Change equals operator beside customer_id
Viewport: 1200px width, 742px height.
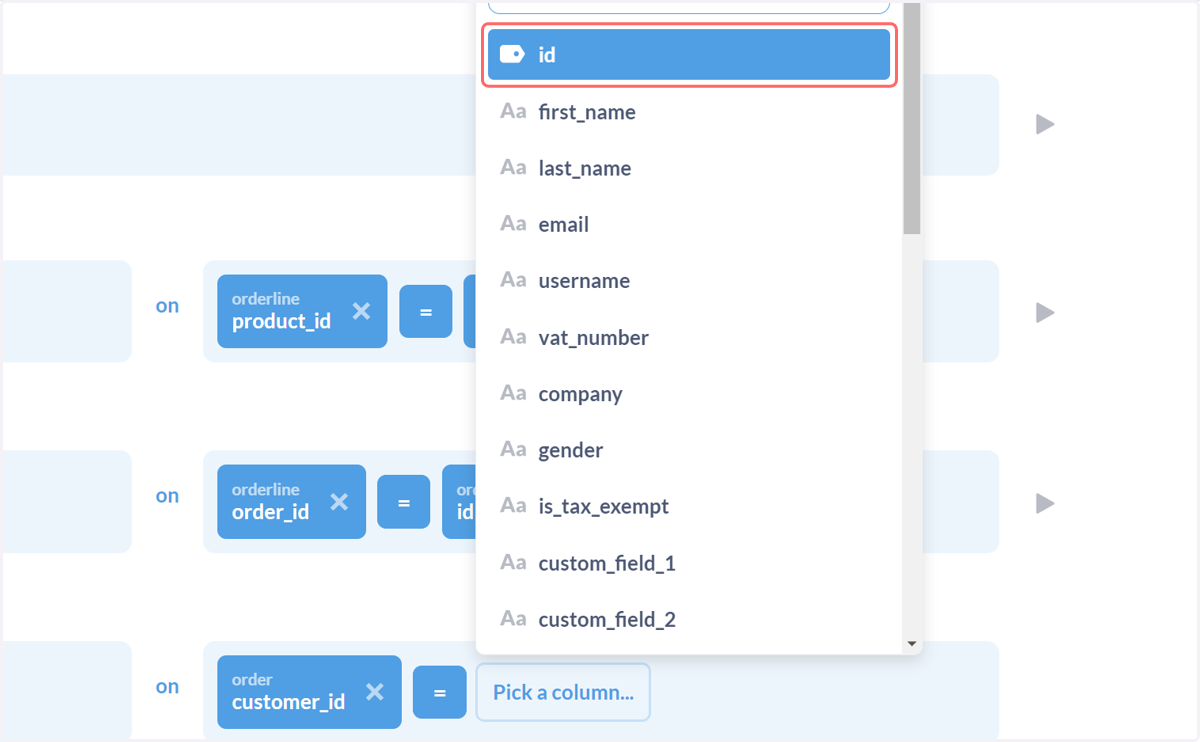[x=440, y=692]
